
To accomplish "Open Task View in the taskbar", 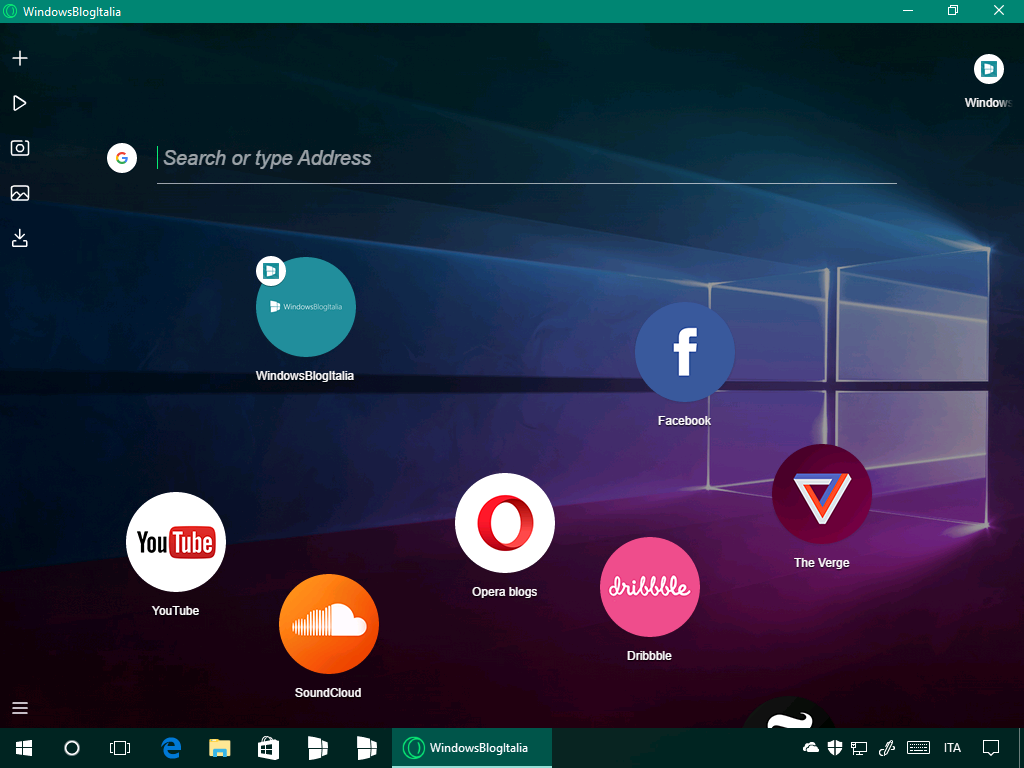I will (x=120, y=748).
